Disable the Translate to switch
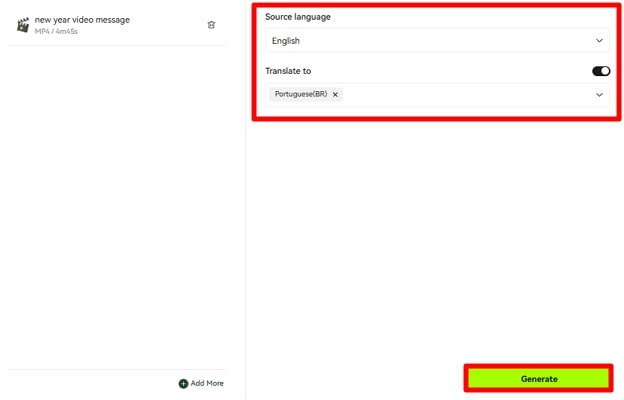Viewport: 624px width, 400px height. (x=601, y=71)
